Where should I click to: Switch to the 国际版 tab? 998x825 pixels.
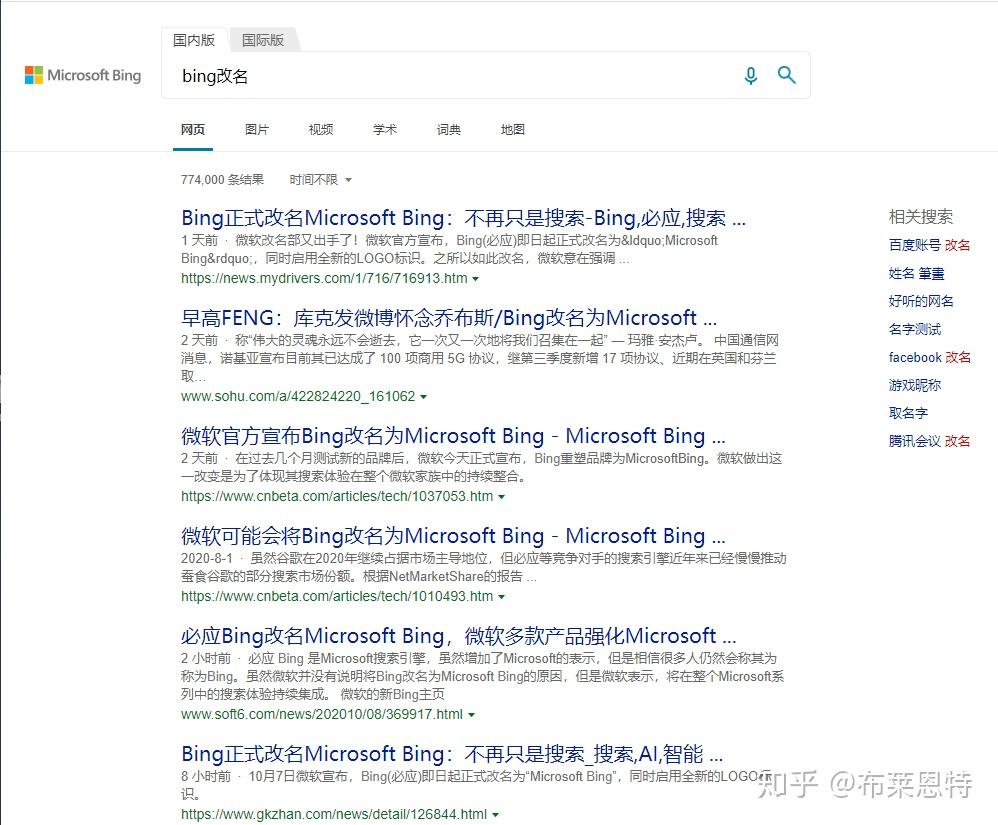click(x=262, y=40)
